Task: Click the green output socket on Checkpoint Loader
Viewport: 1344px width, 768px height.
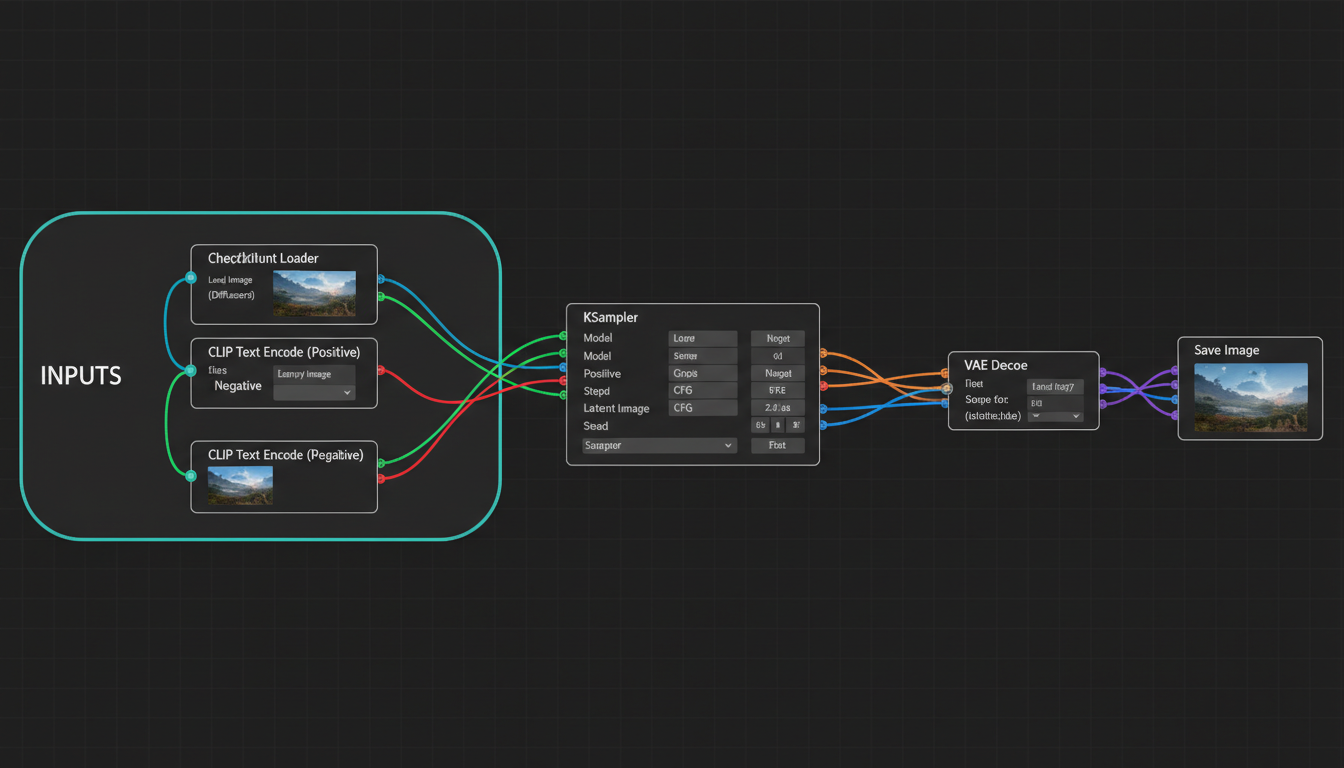Action: [x=380, y=295]
